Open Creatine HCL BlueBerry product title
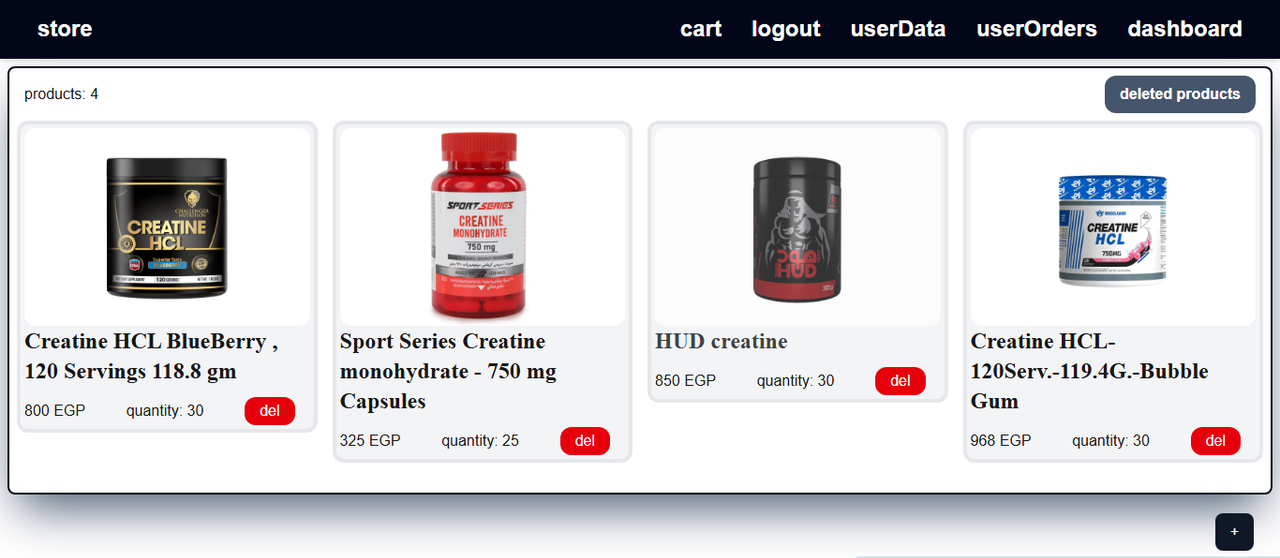 pyautogui.click(x=151, y=356)
